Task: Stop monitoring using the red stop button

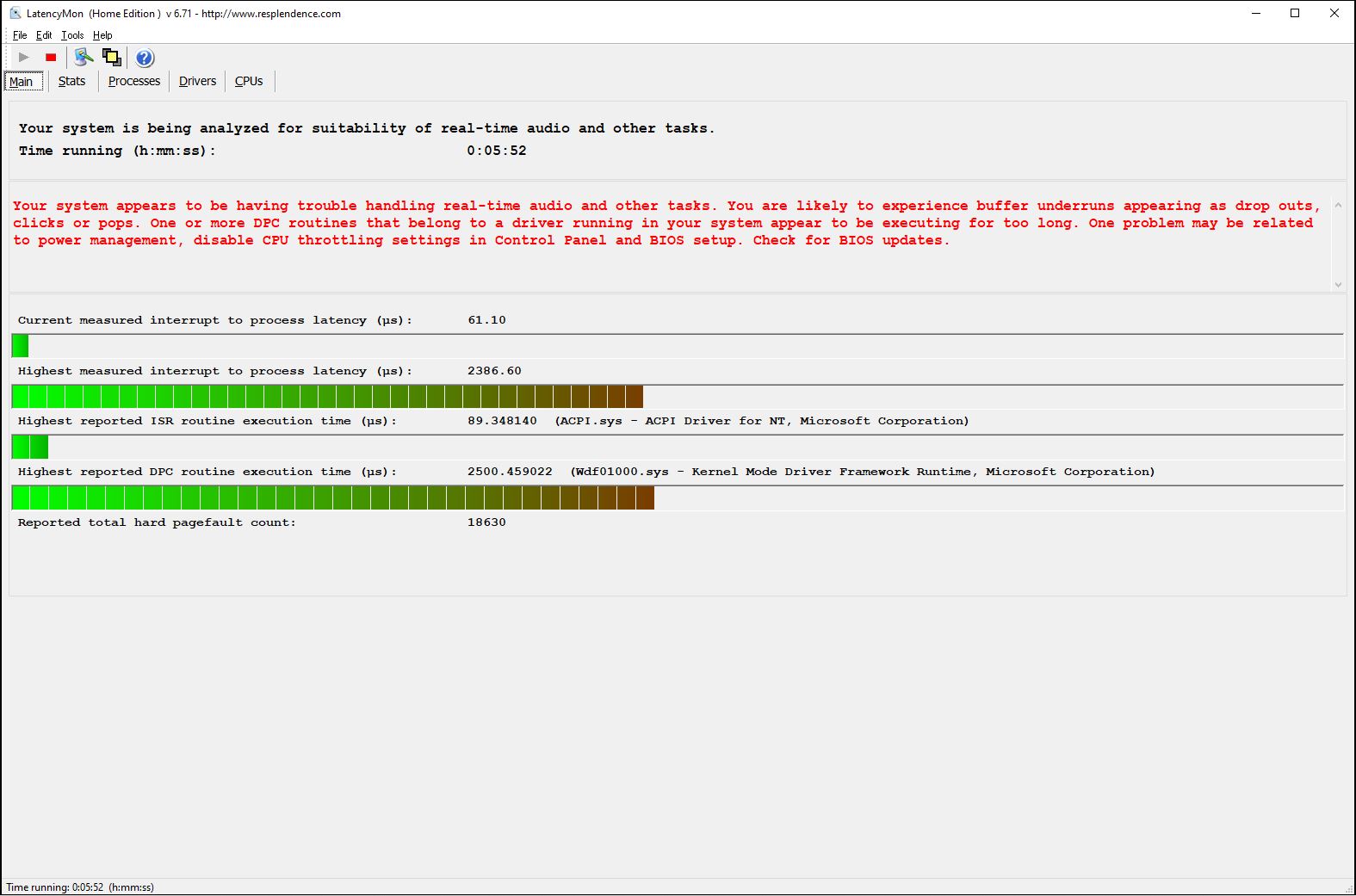Action: coord(51,58)
